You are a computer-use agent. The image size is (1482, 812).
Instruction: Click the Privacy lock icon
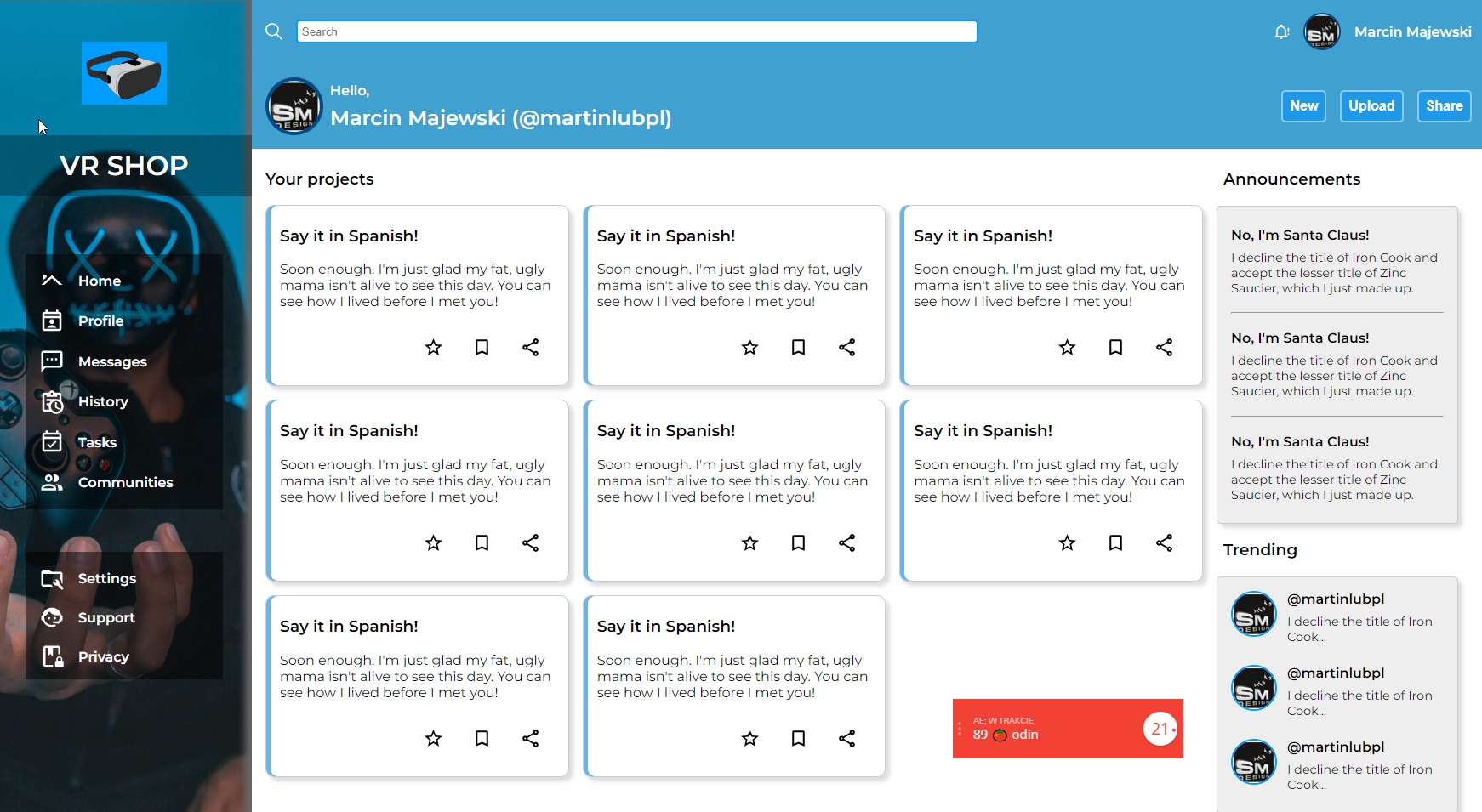51,656
